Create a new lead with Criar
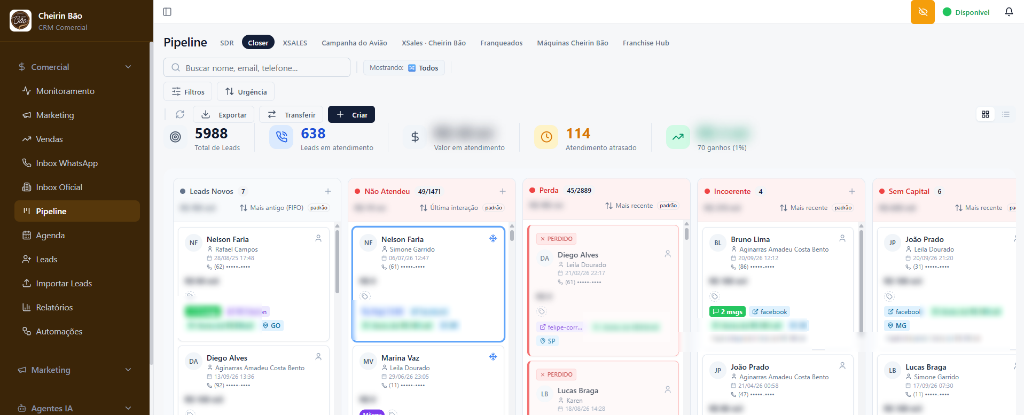This screenshot has width=1024, height=415. click(351, 114)
